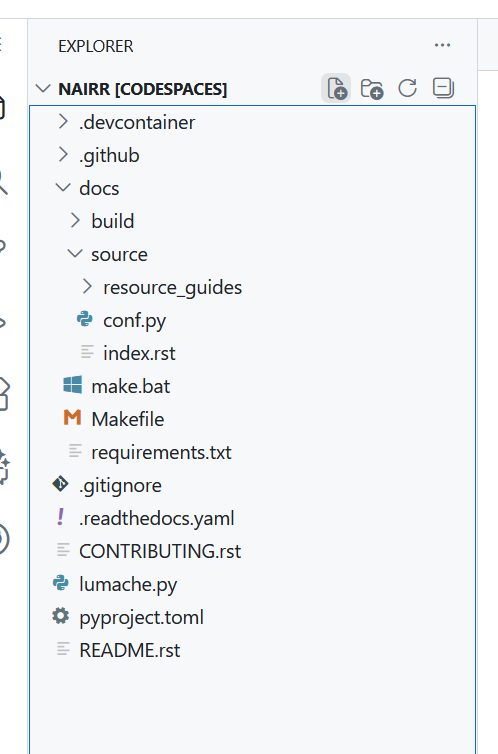Screen dimensions: 498x754
Task: Click the gear icon beside pyproject.toml
Action: point(61,616)
